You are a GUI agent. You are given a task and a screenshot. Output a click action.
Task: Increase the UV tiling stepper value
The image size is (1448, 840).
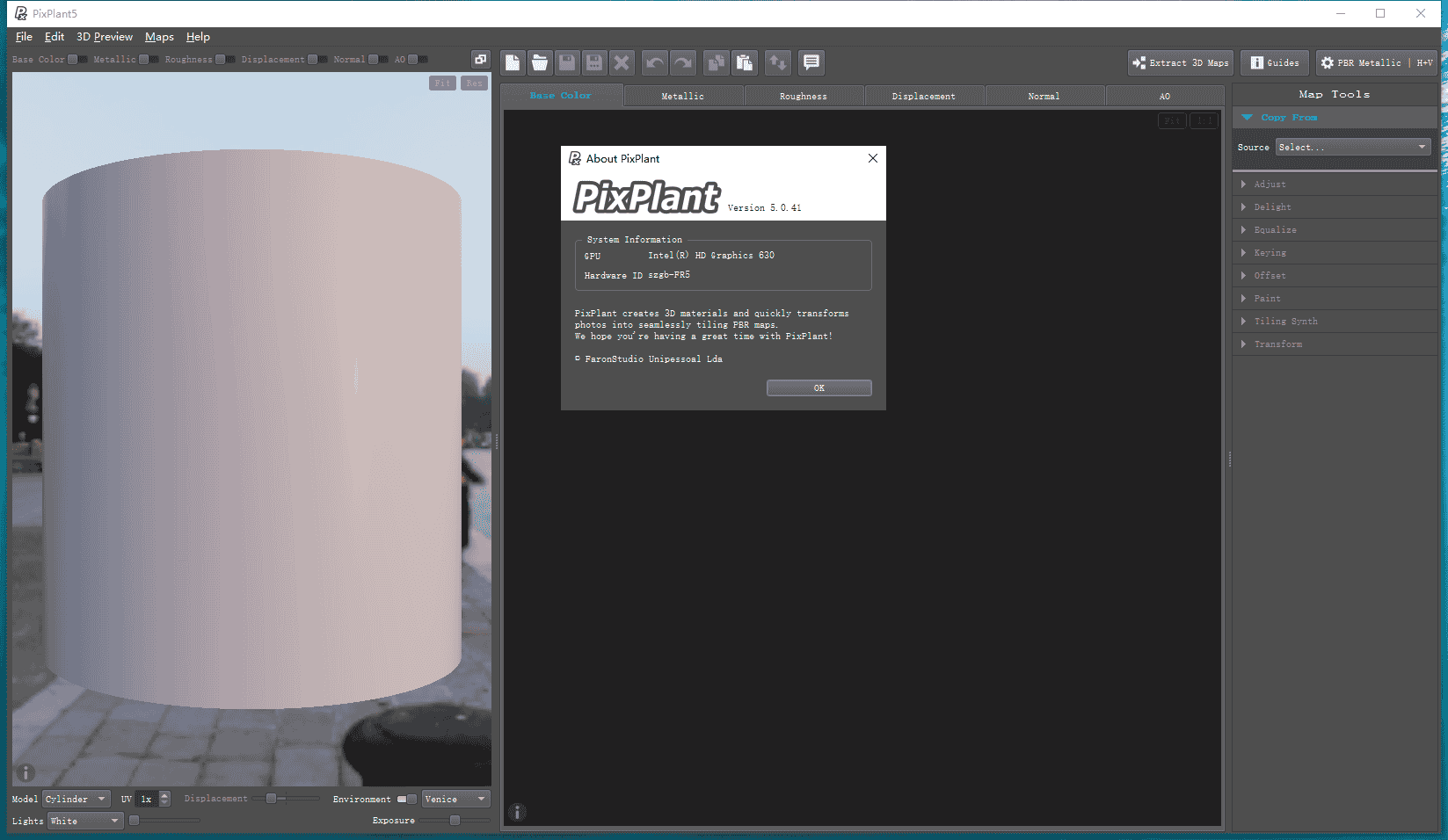click(164, 795)
